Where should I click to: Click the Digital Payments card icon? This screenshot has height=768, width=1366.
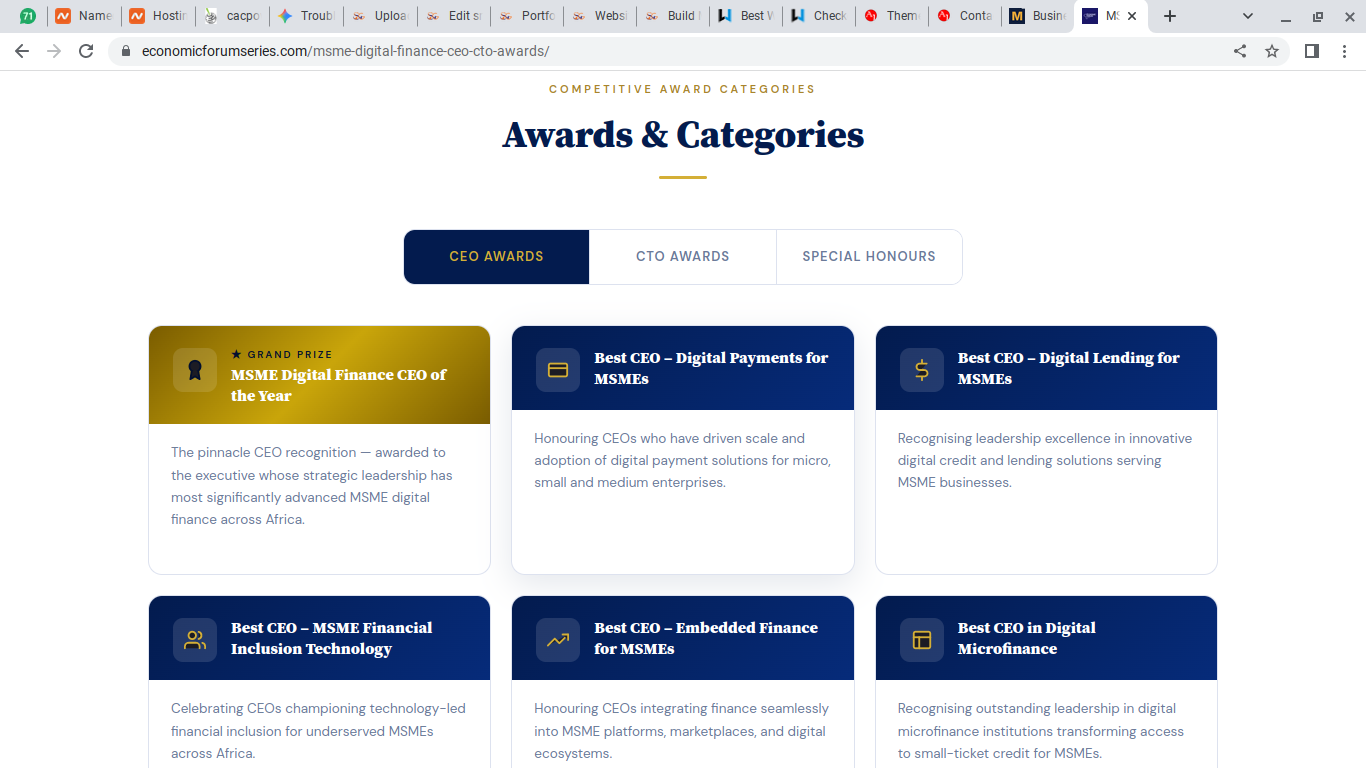(558, 370)
